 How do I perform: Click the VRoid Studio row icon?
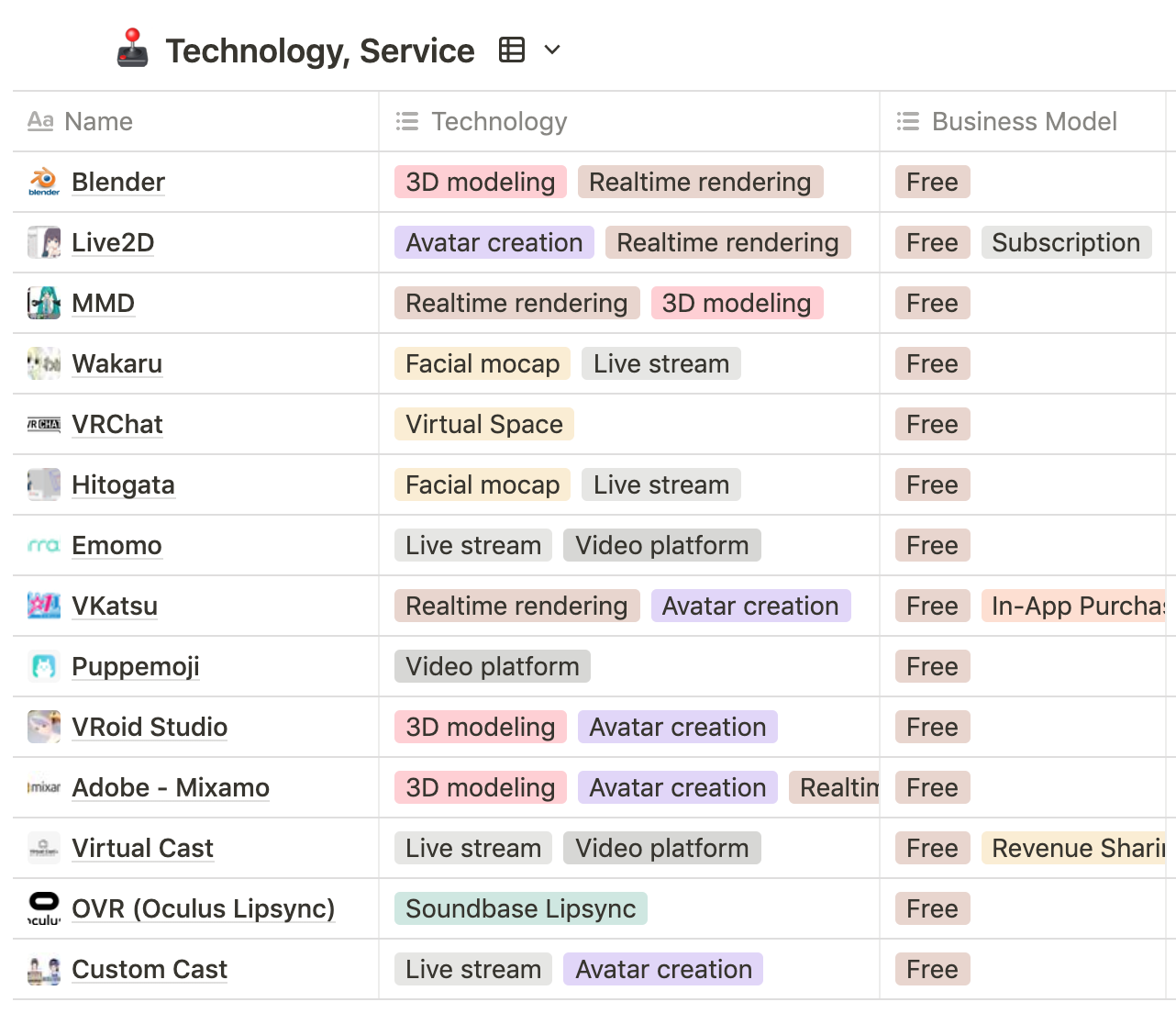pyautogui.click(x=44, y=727)
